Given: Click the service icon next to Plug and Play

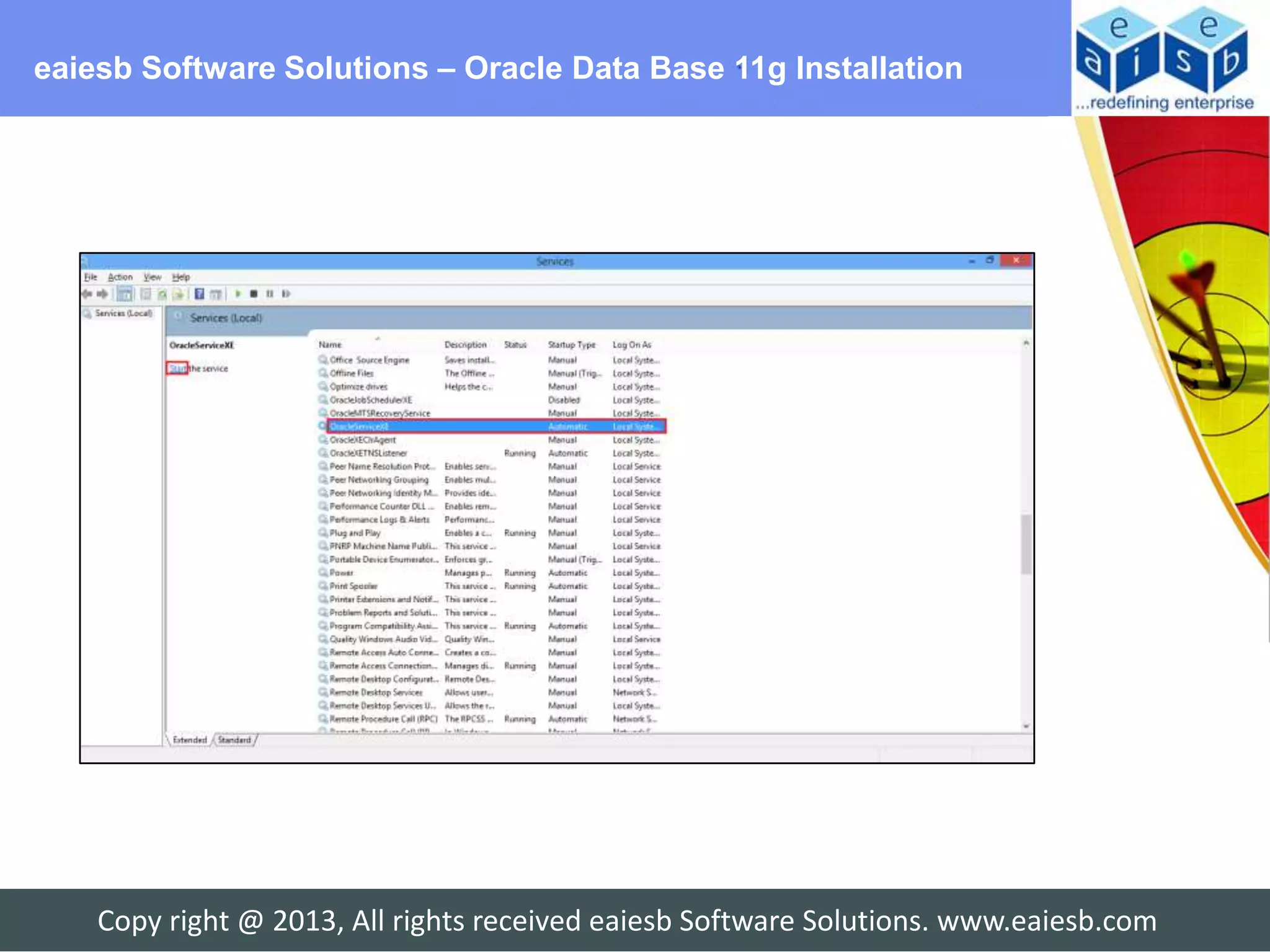Looking at the screenshot, I should (x=323, y=532).
